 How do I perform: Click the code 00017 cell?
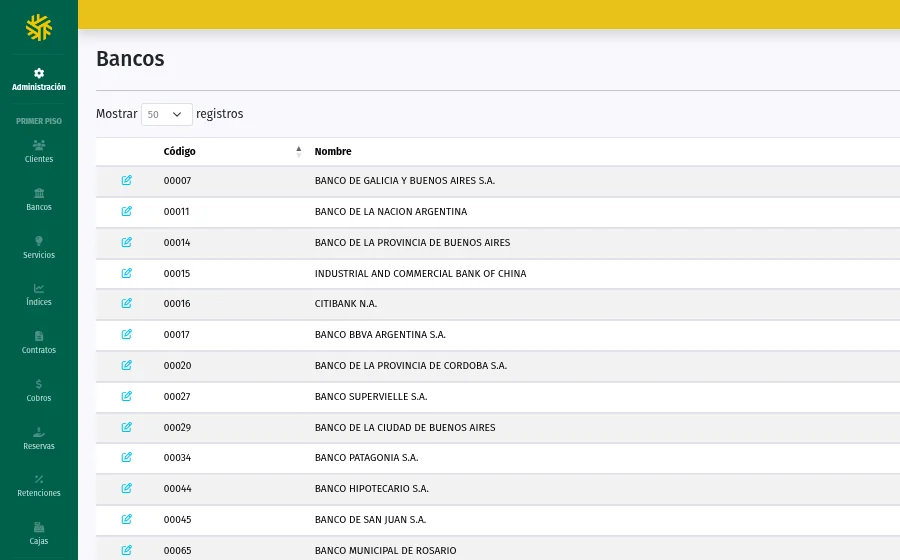pos(176,335)
